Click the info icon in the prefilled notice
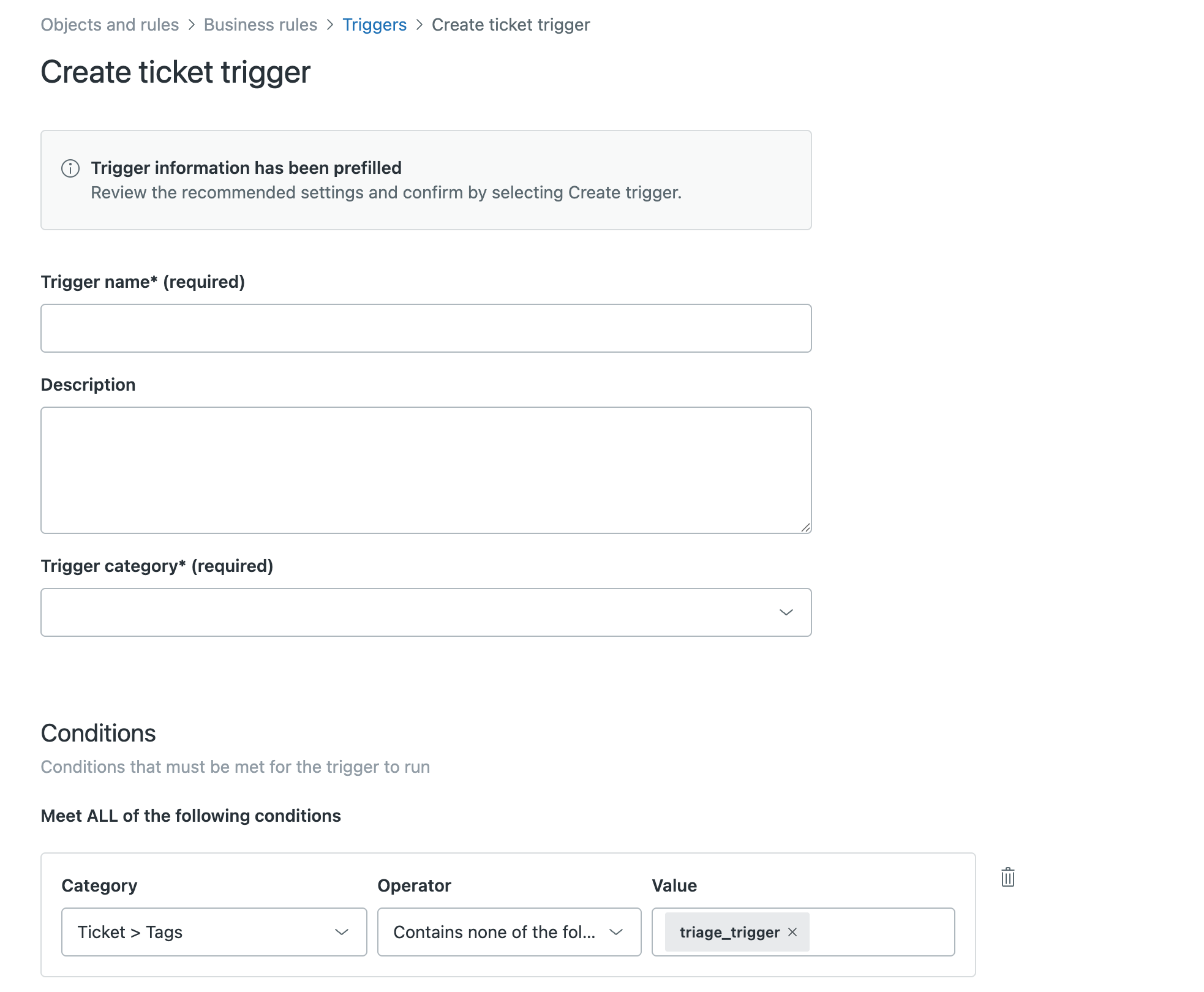The height and width of the screenshot is (992, 1204). coord(70,168)
